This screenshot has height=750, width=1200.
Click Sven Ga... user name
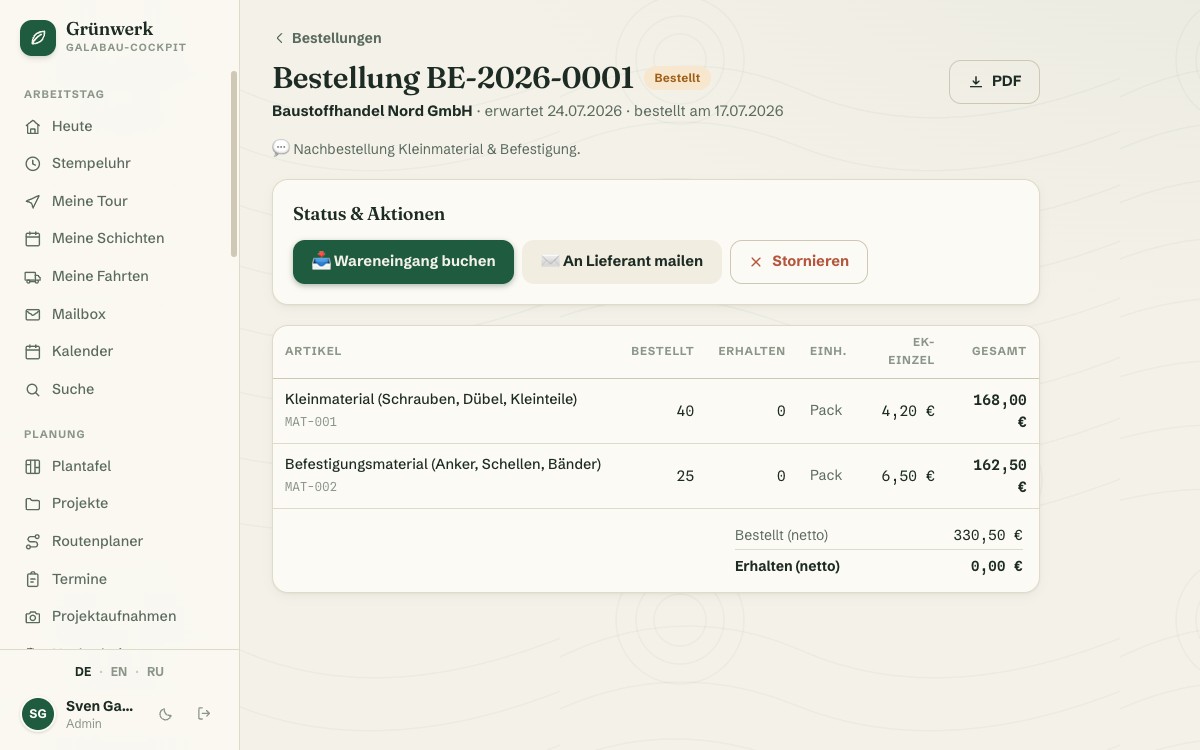[x=99, y=706]
